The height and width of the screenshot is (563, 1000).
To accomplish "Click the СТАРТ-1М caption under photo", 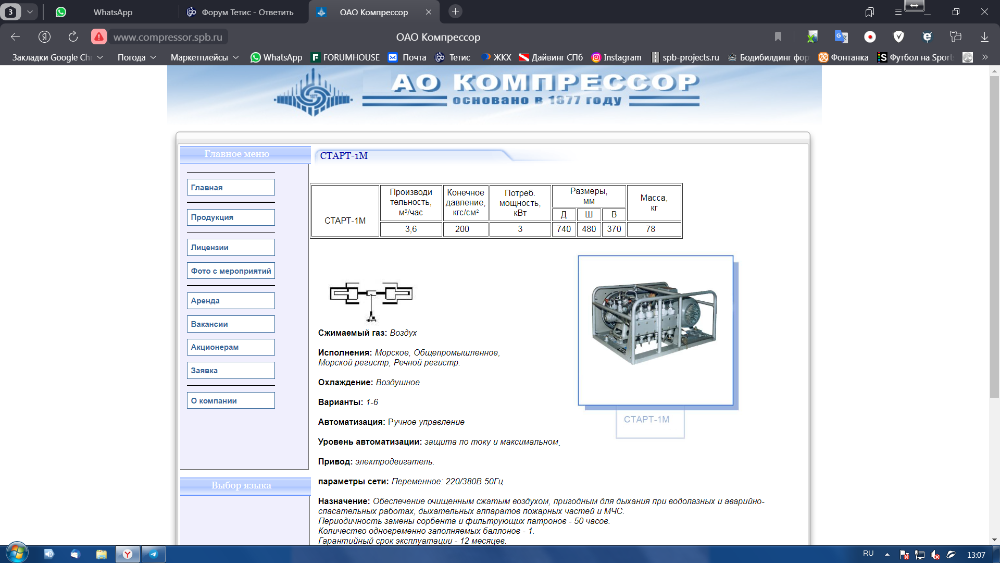I will point(647,420).
